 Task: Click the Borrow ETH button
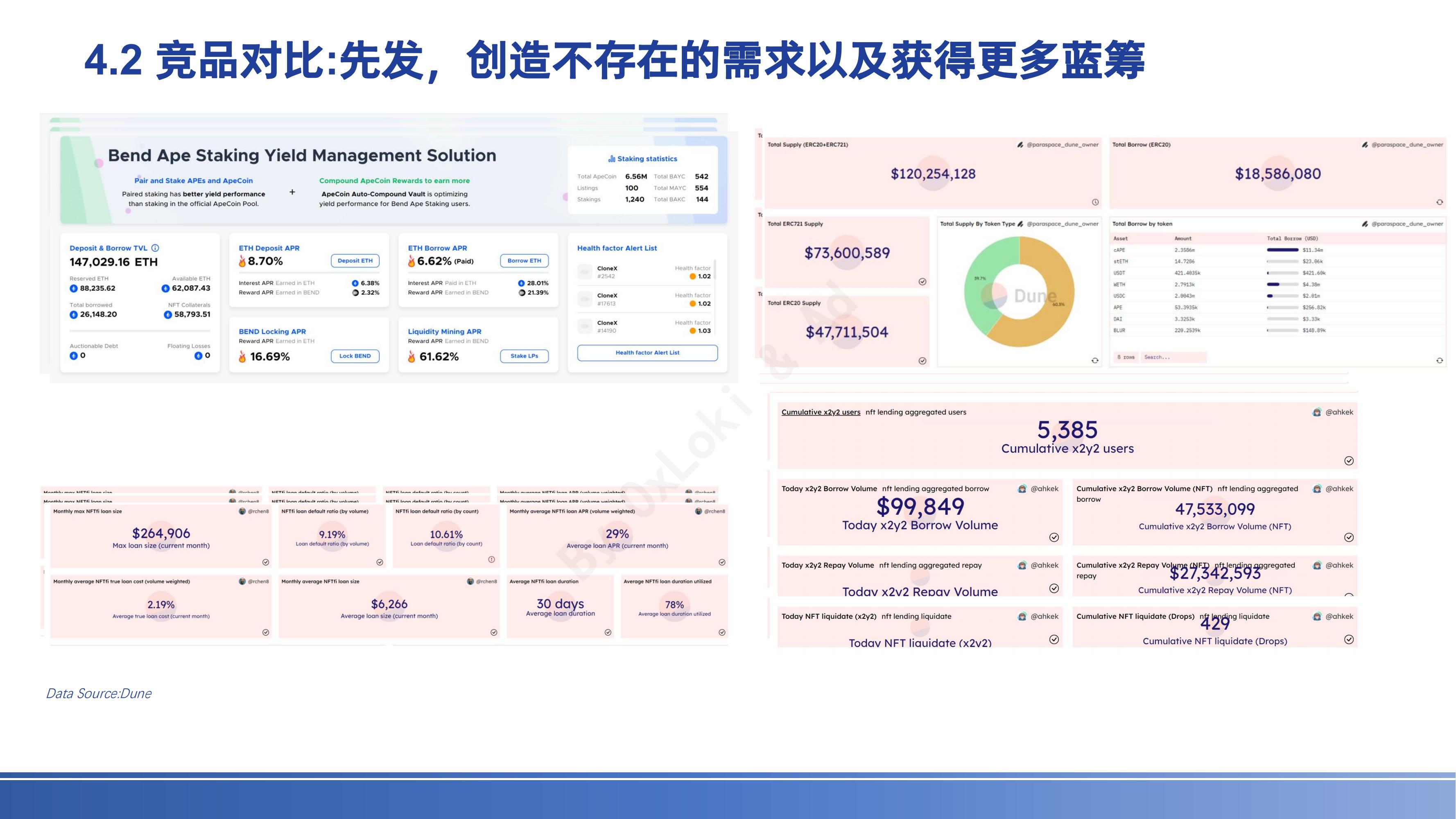click(524, 260)
